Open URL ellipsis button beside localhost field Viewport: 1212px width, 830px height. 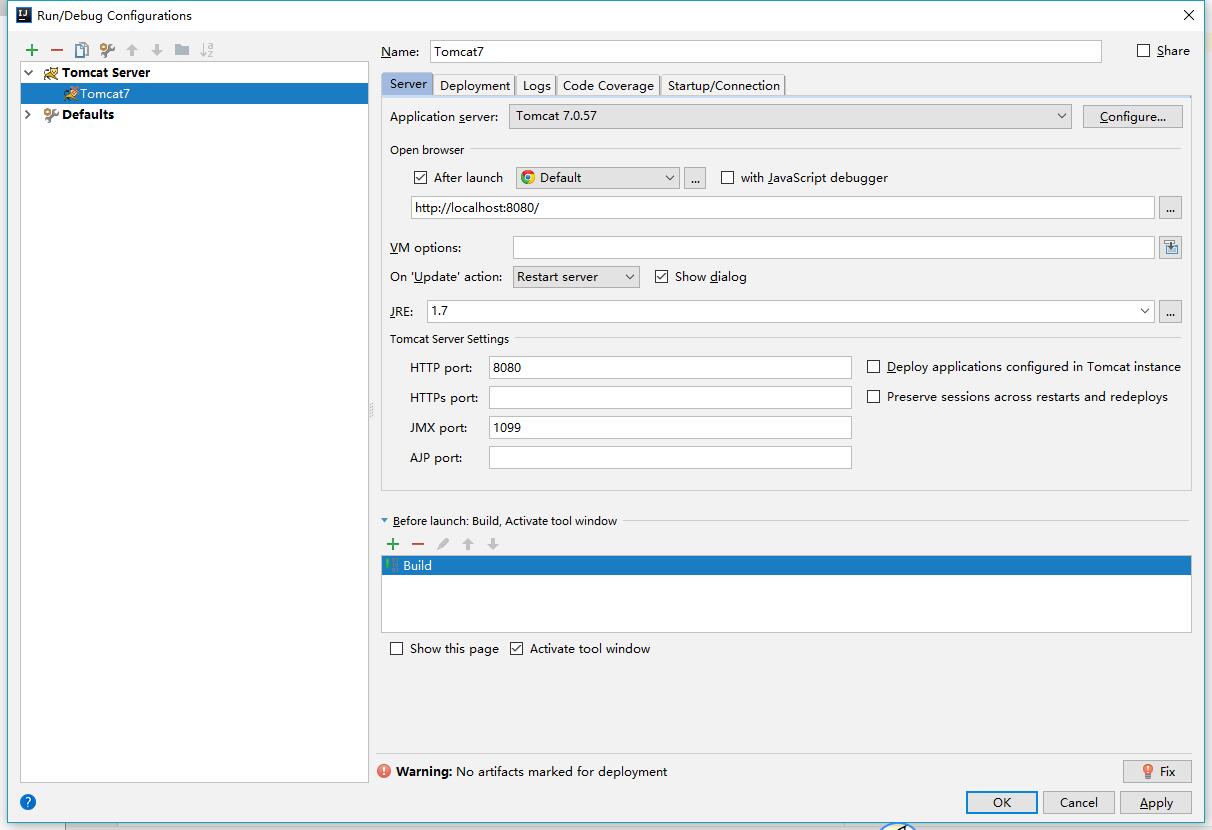1170,208
